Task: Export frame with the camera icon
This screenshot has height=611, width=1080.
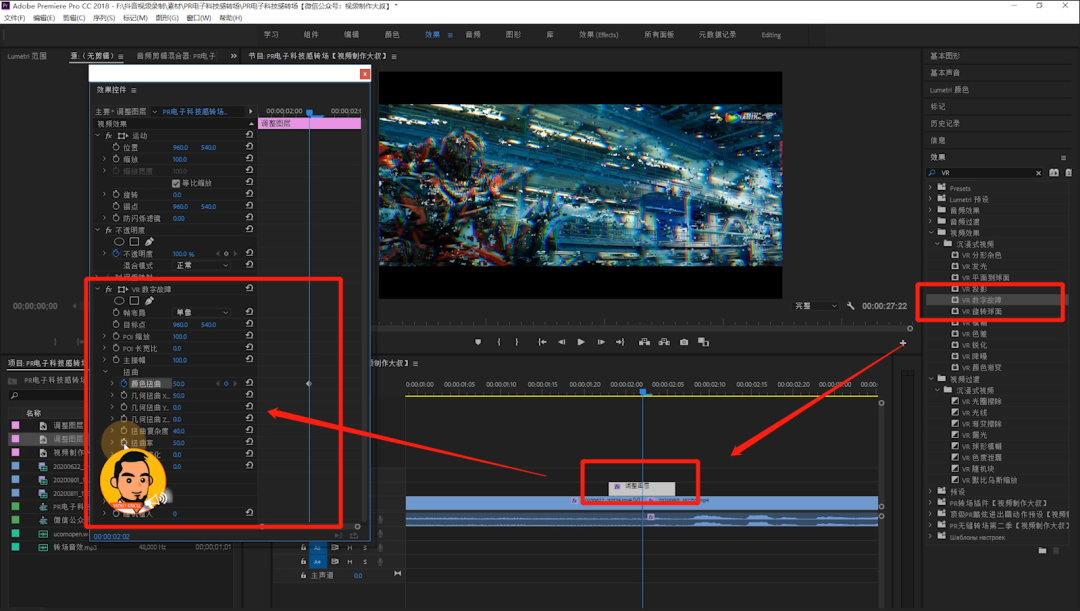Action: tap(684, 342)
